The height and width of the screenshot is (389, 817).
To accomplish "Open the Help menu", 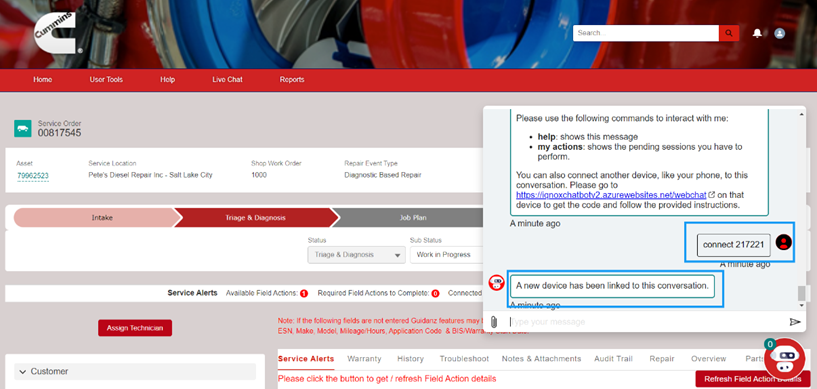I will (x=167, y=80).
